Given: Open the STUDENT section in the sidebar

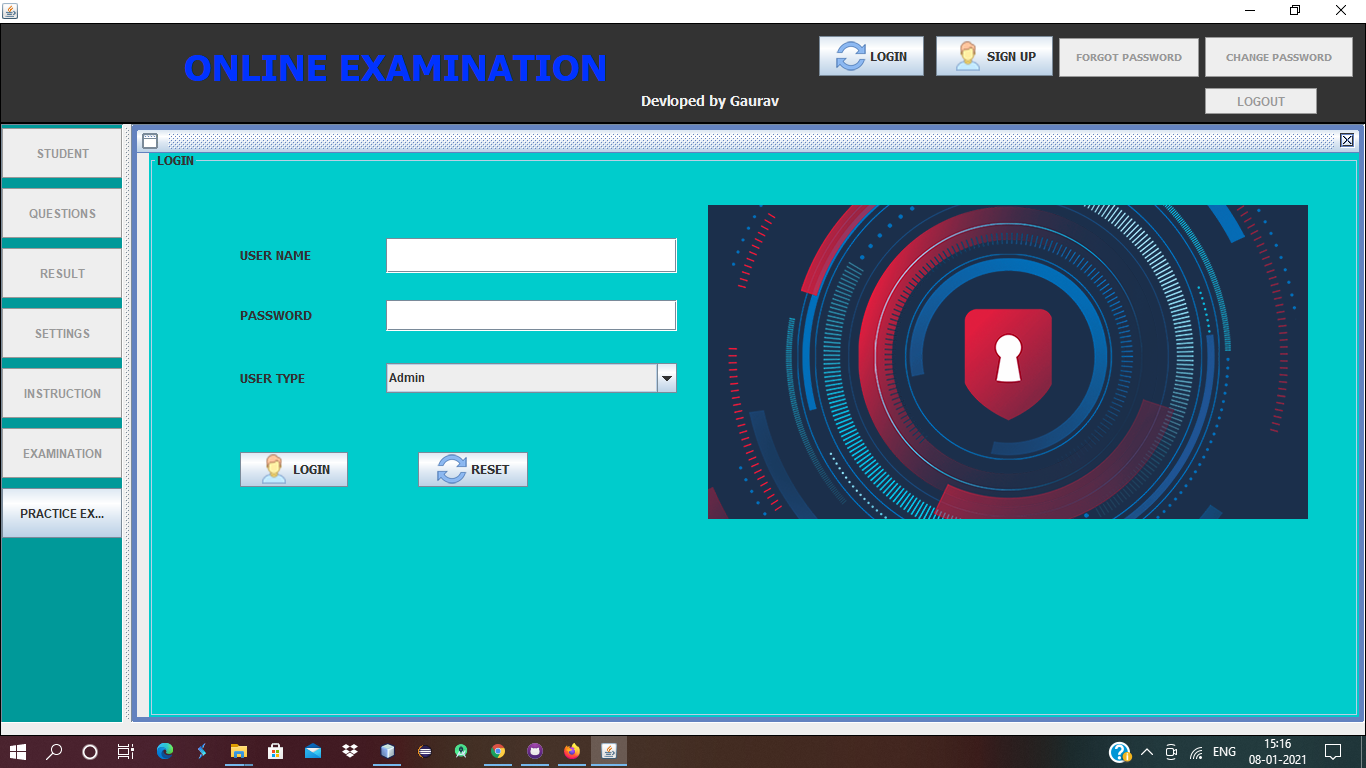Looking at the screenshot, I should [x=62, y=153].
